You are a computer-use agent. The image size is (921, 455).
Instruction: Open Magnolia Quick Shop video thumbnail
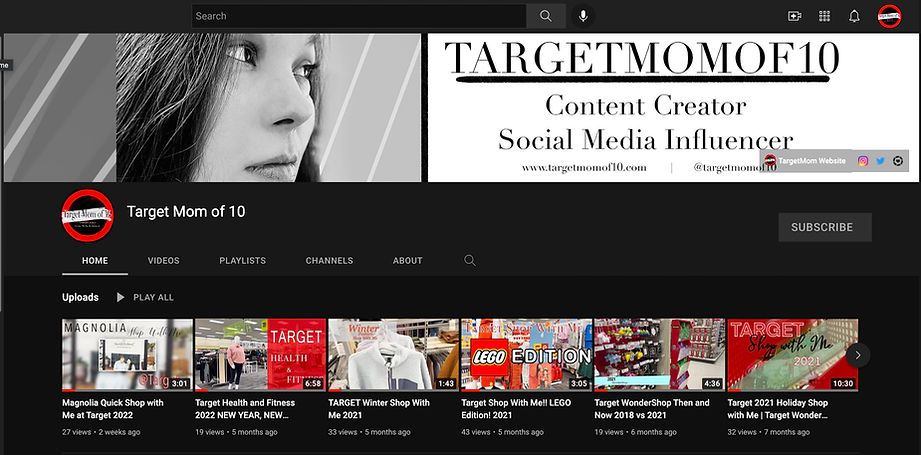(127, 355)
